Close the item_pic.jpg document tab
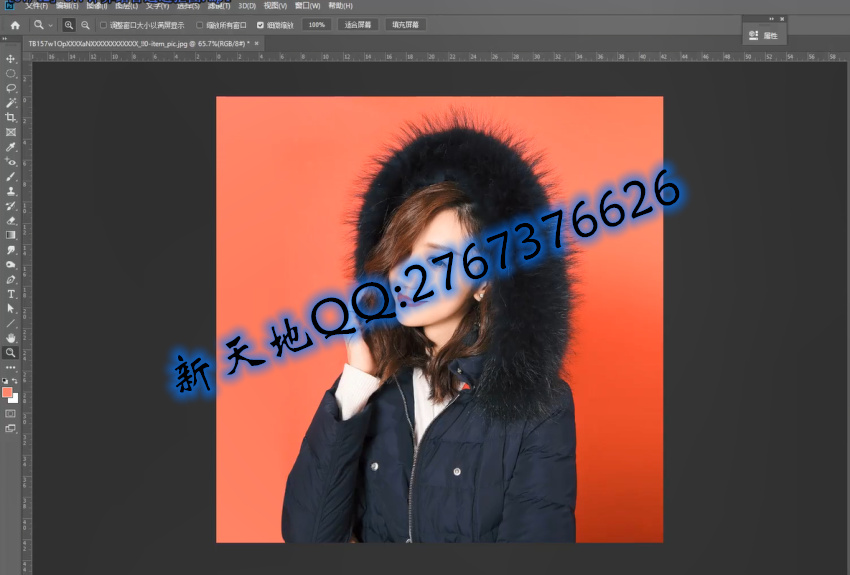This screenshot has width=850, height=575. 257,43
